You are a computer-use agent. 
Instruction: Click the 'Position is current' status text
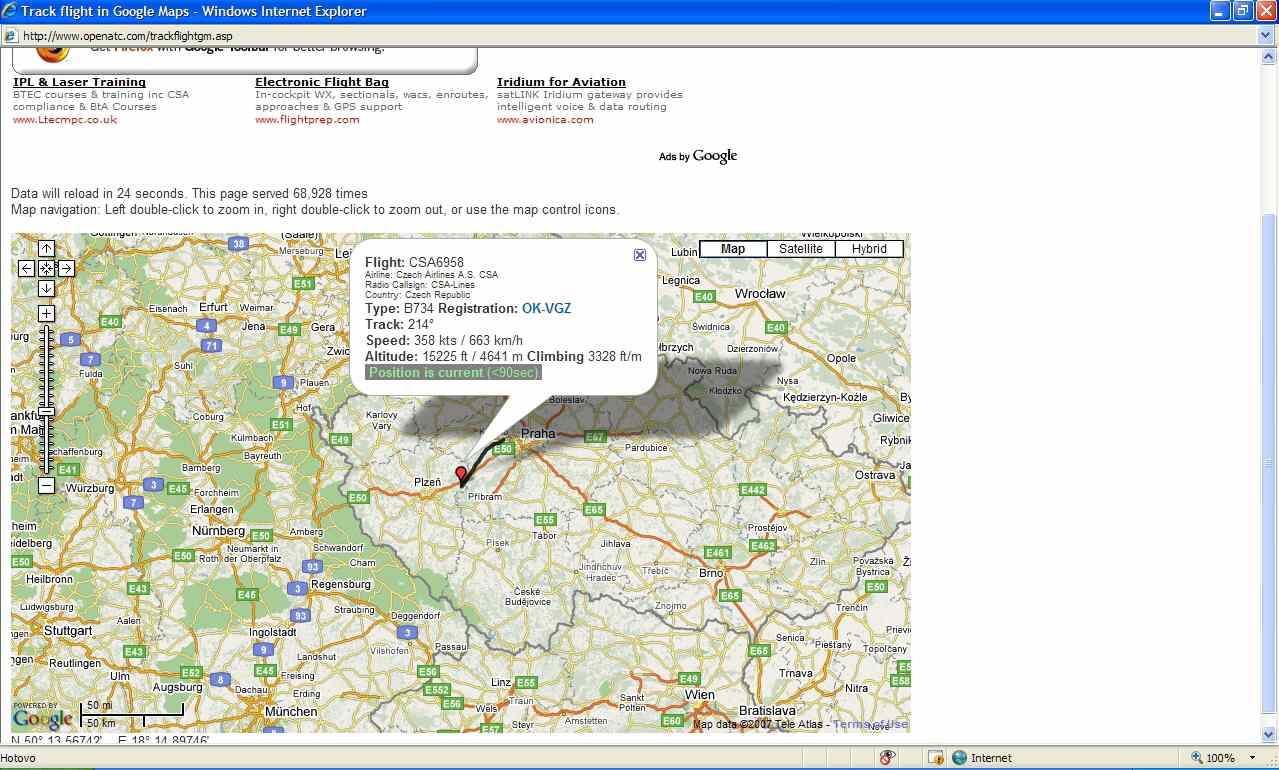pos(454,373)
